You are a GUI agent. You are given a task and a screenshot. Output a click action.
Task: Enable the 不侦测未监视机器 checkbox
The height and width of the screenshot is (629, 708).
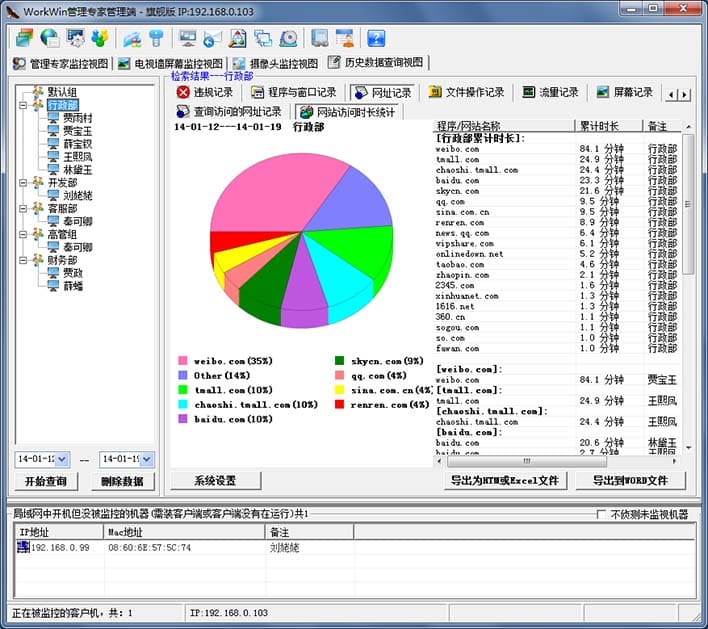[601, 514]
